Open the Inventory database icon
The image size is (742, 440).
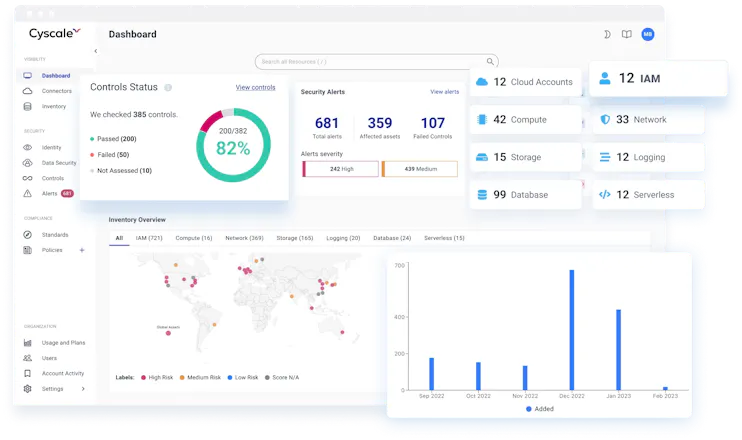point(27,106)
